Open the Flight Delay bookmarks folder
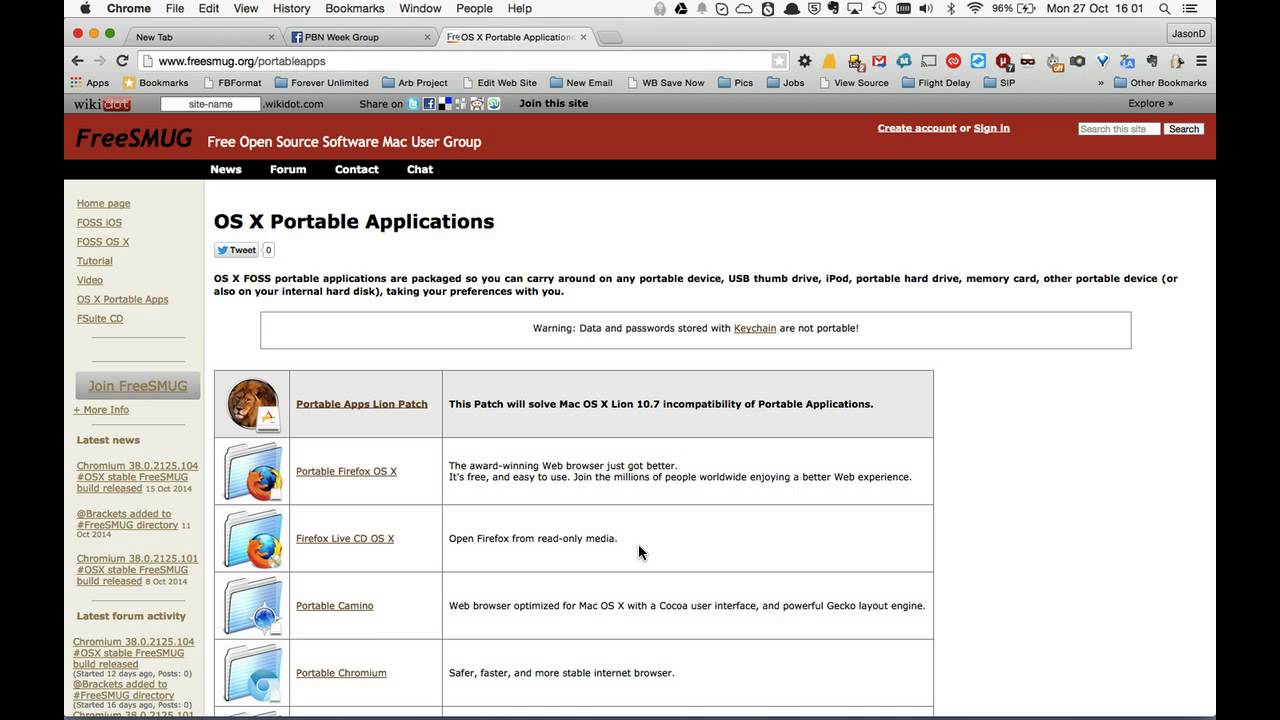Image resolution: width=1280 pixels, height=720 pixels. pos(935,83)
